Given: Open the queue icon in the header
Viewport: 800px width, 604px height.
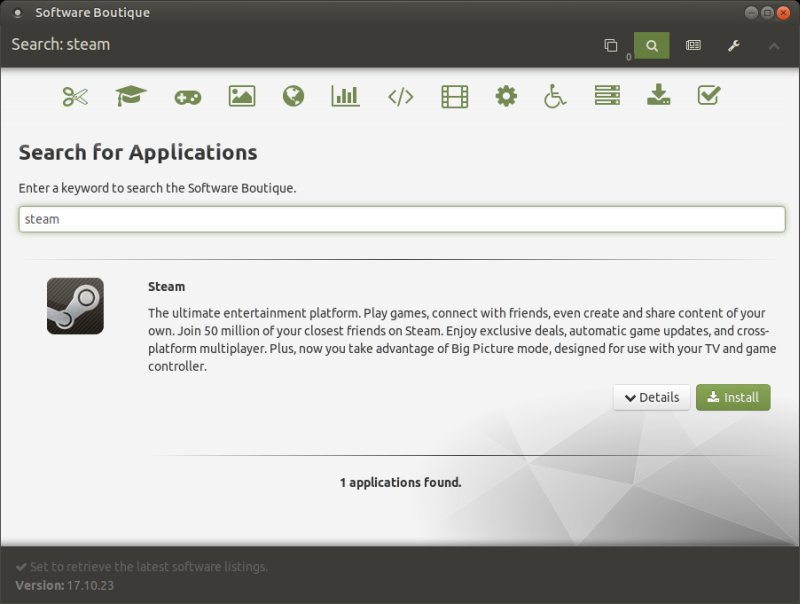Looking at the screenshot, I should pyautogui.click(x=611, y=45).
